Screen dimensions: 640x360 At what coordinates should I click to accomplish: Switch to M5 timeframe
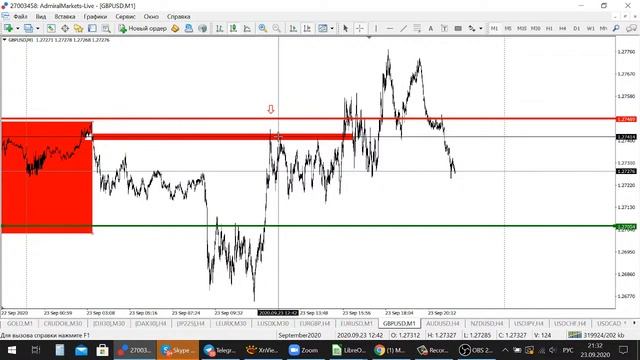(508, 28)
